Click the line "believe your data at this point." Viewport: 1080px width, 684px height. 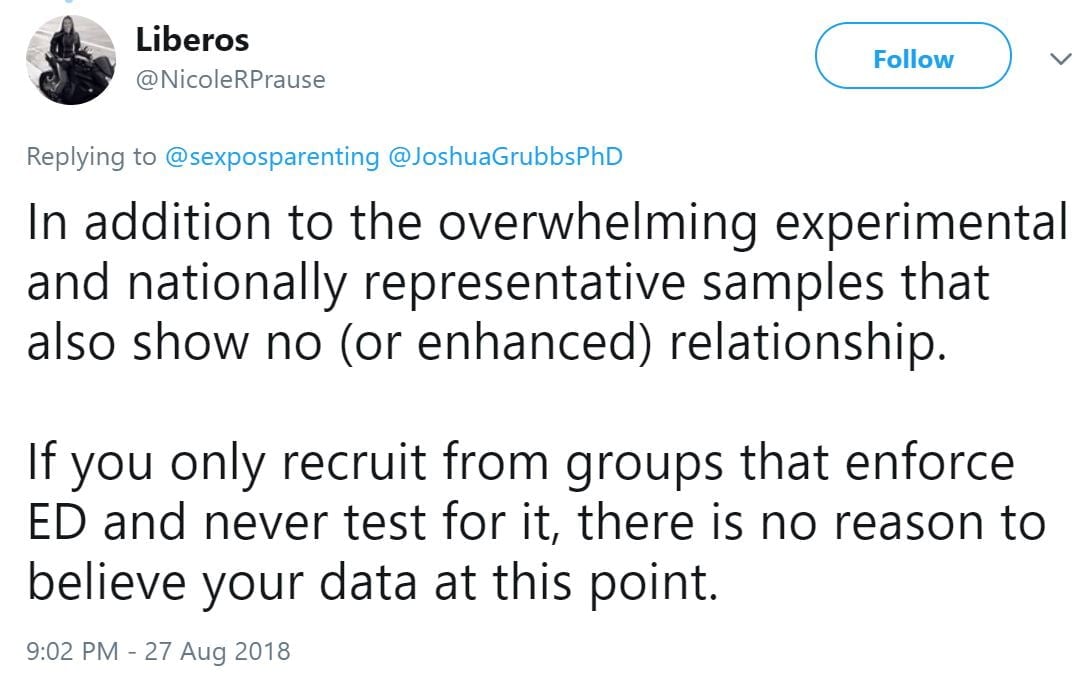(372, 582)
